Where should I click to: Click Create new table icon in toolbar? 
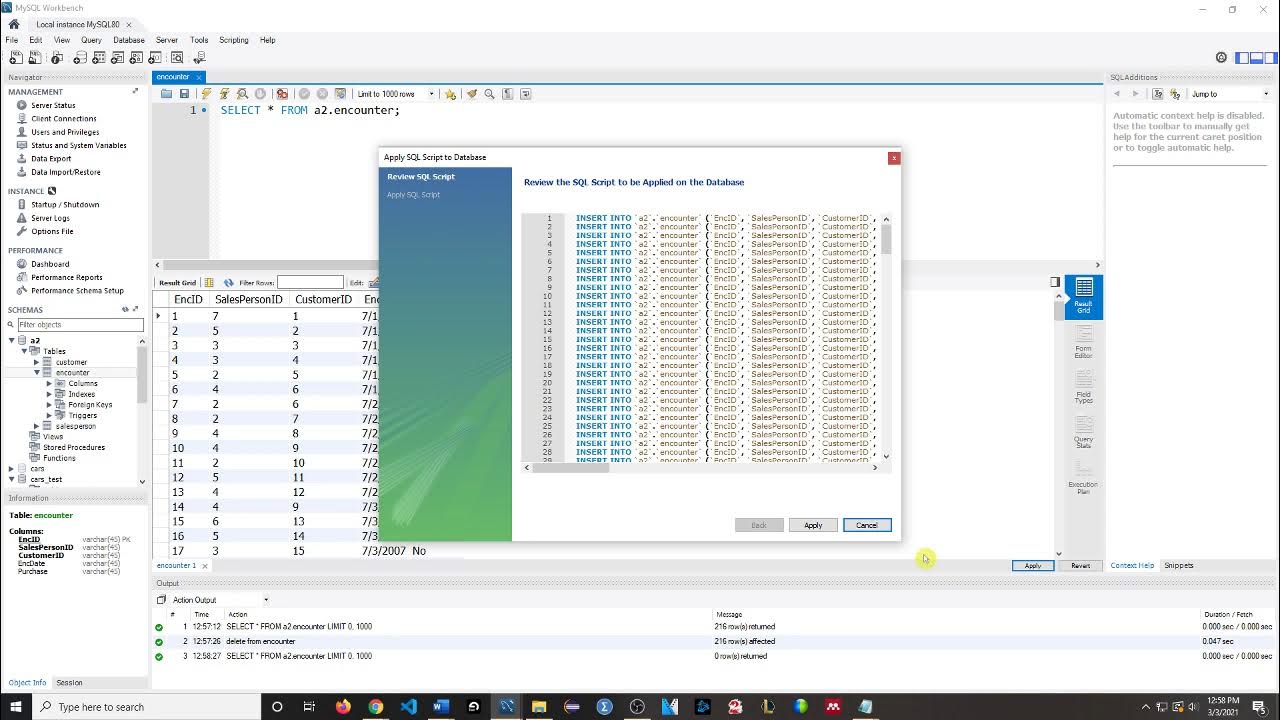[98, 58]
